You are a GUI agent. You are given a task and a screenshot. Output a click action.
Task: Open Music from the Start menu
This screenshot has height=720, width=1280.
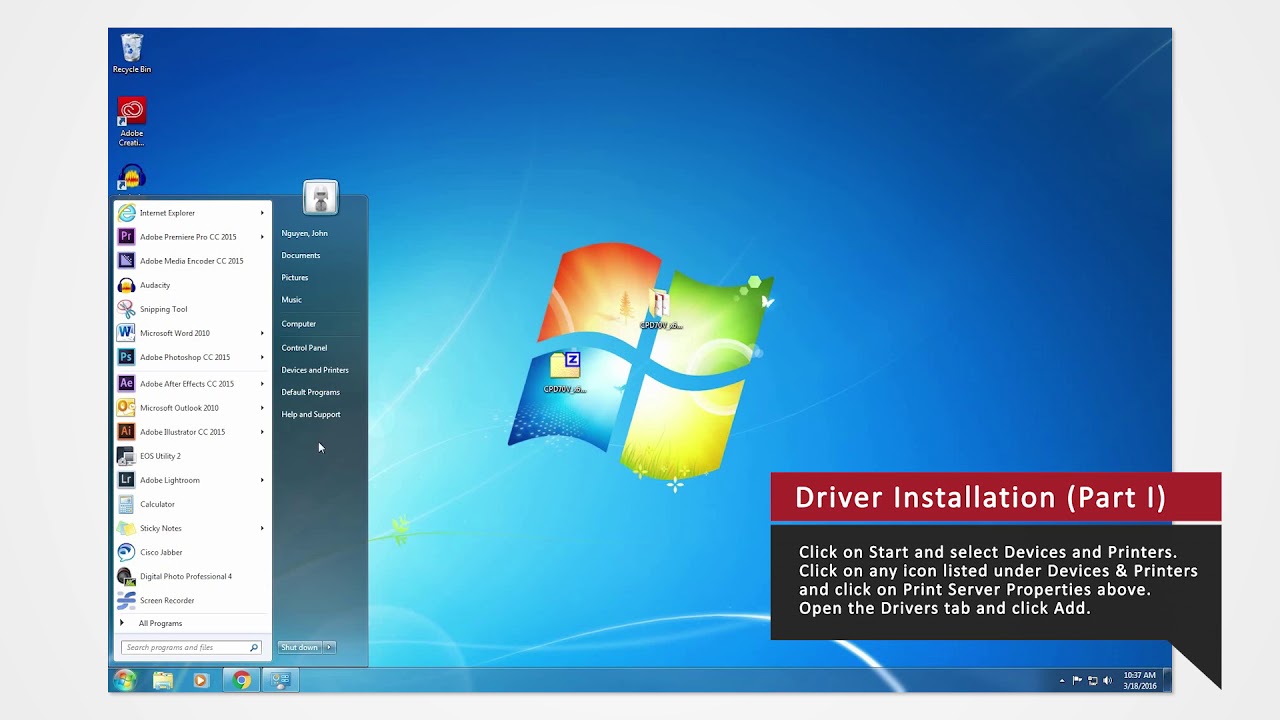[291, 300]
